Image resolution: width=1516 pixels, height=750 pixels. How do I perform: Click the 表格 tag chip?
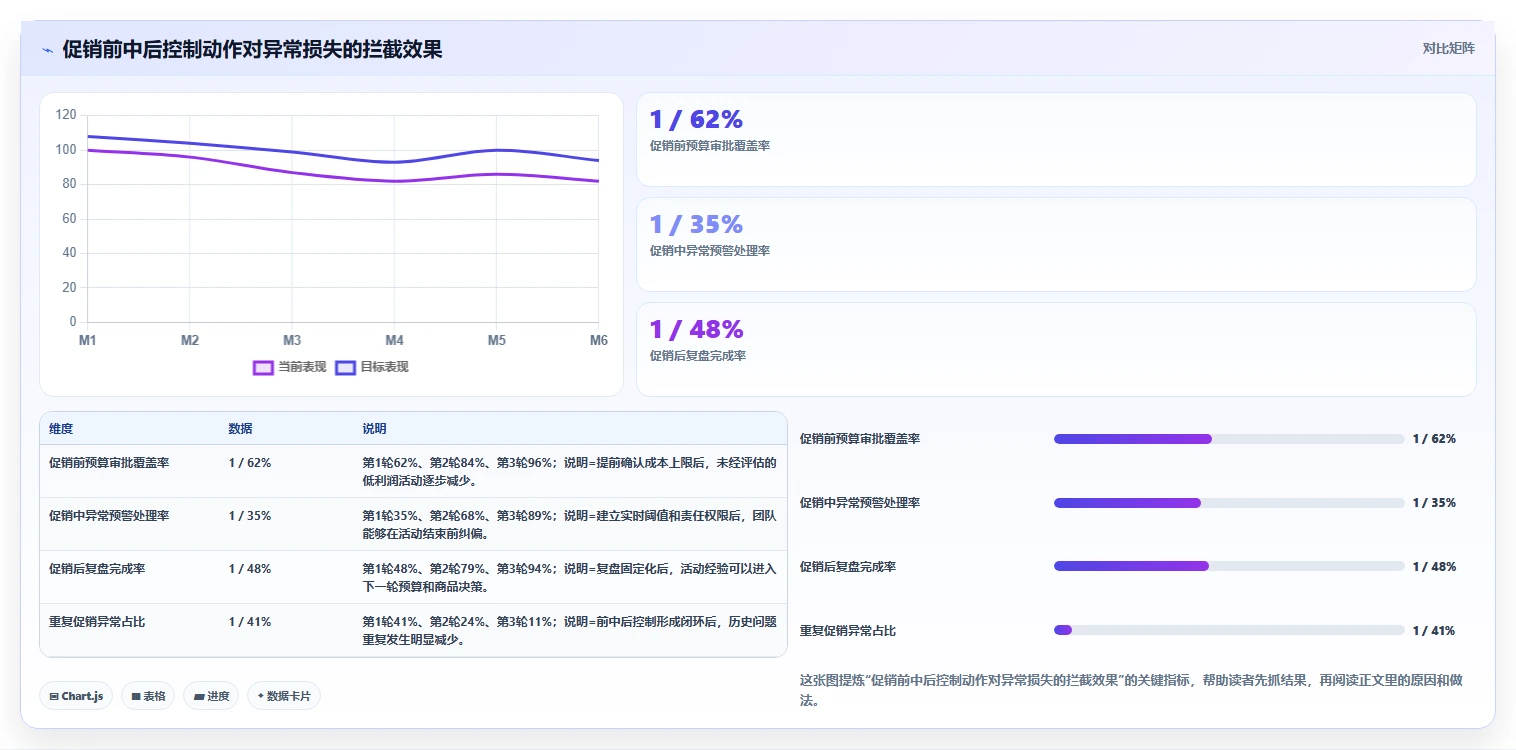(x=148, y=696)
